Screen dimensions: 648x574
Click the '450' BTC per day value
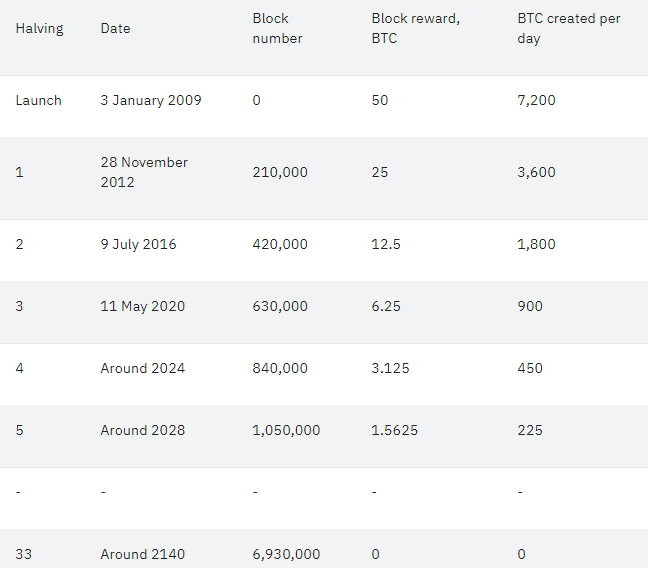tap(530, 368)
